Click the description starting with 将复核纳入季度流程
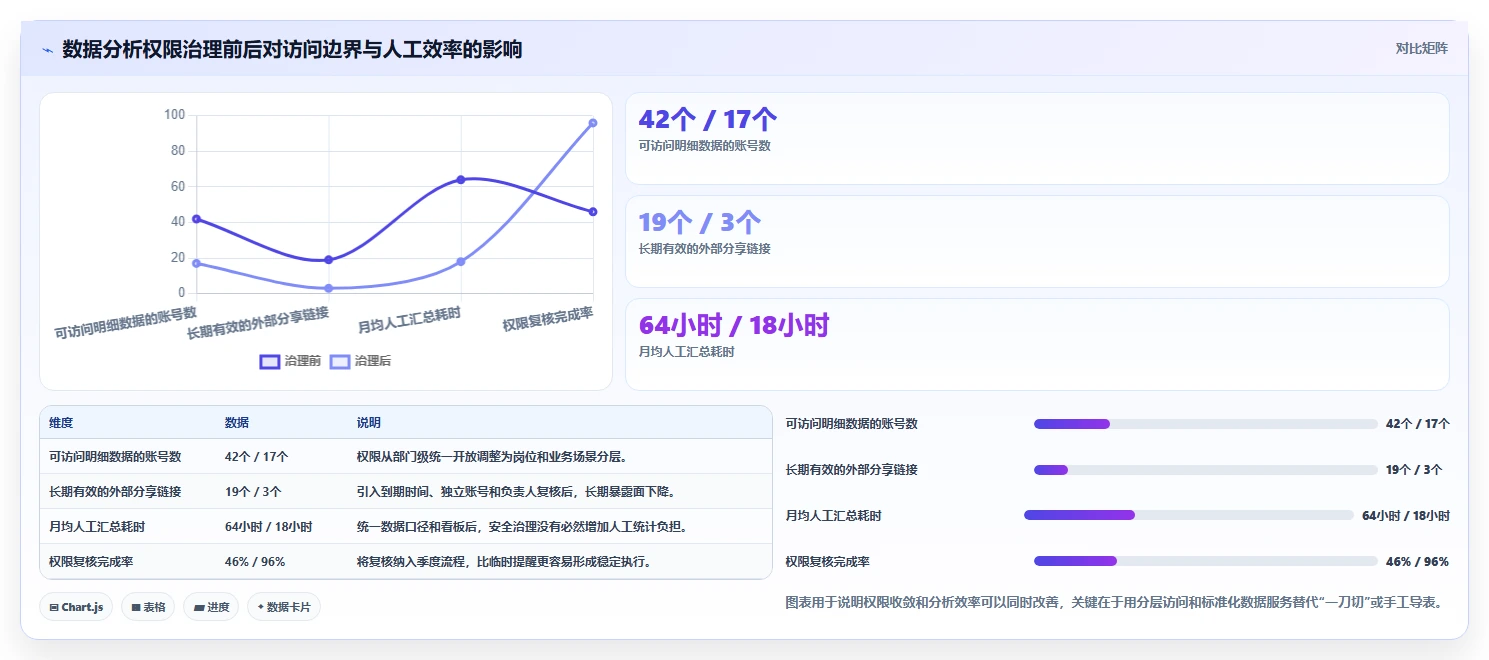This screenshot has height=660, width=1489. pos(505,561)
